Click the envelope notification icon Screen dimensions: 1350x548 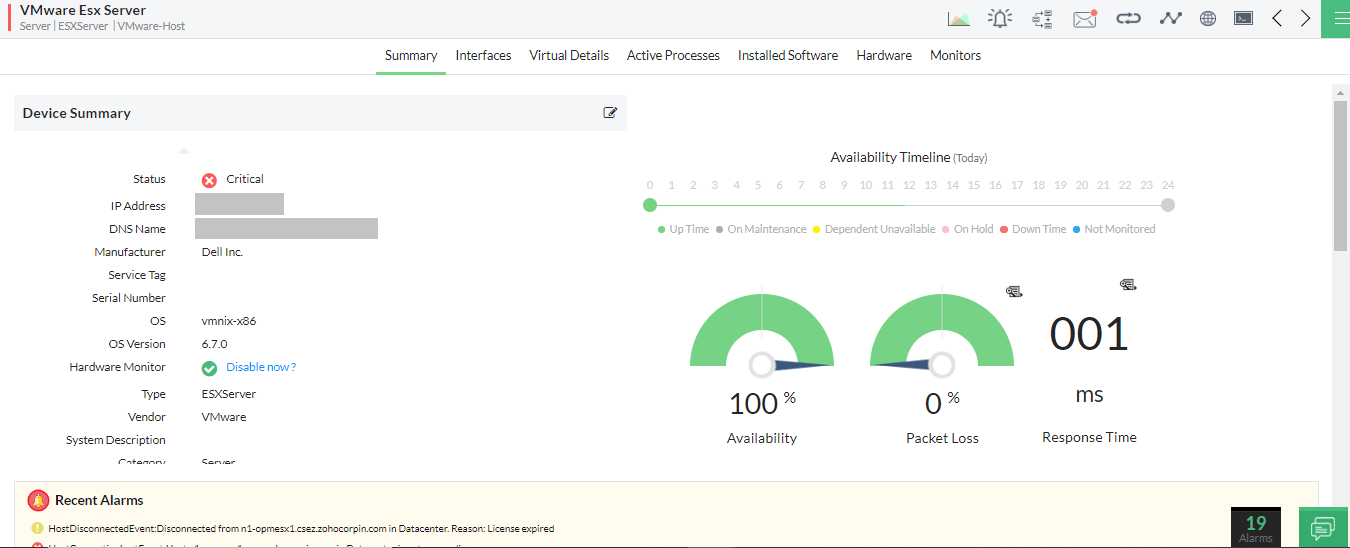coord(1085,18)
